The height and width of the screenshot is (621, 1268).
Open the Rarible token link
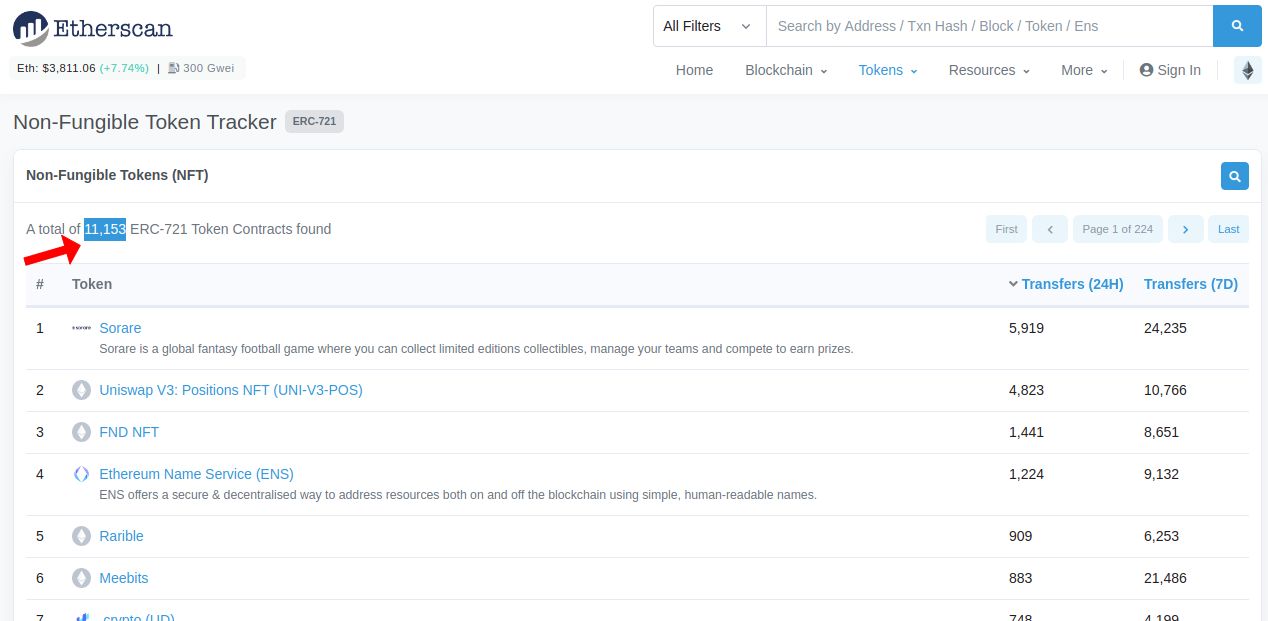click(x=121, y=536)
